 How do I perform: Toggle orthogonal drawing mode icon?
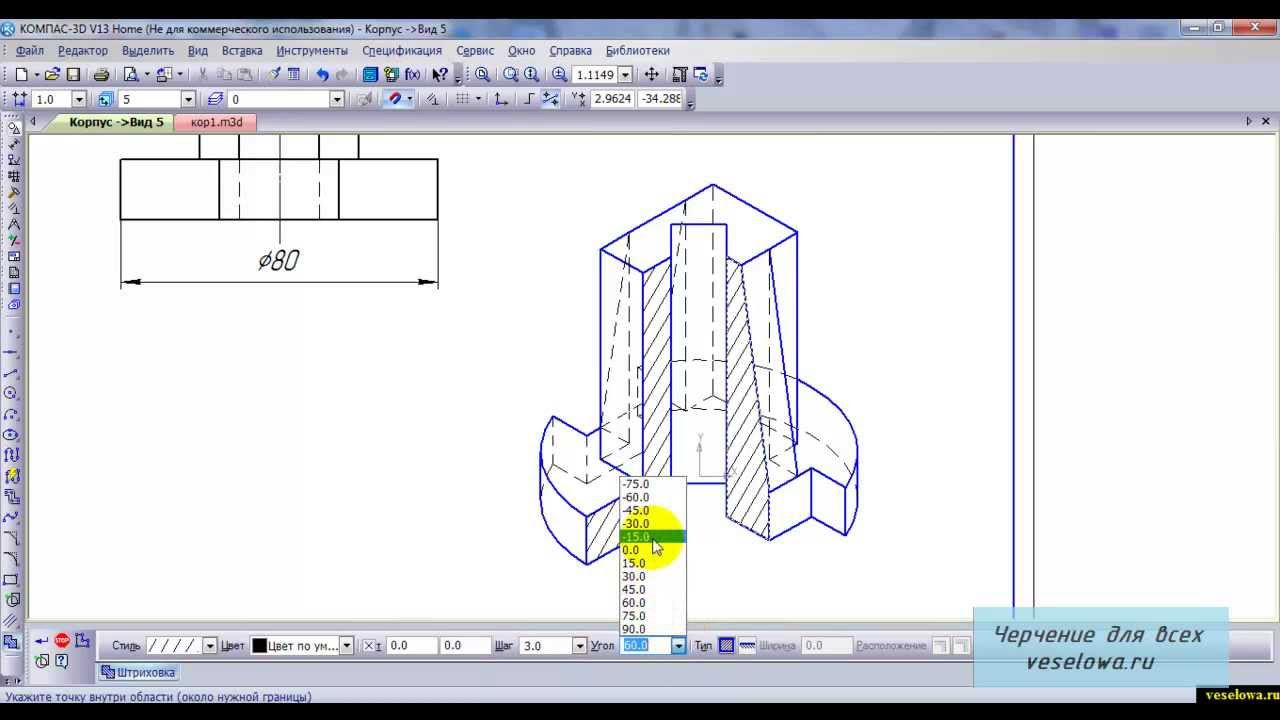[x=530, y=99]
